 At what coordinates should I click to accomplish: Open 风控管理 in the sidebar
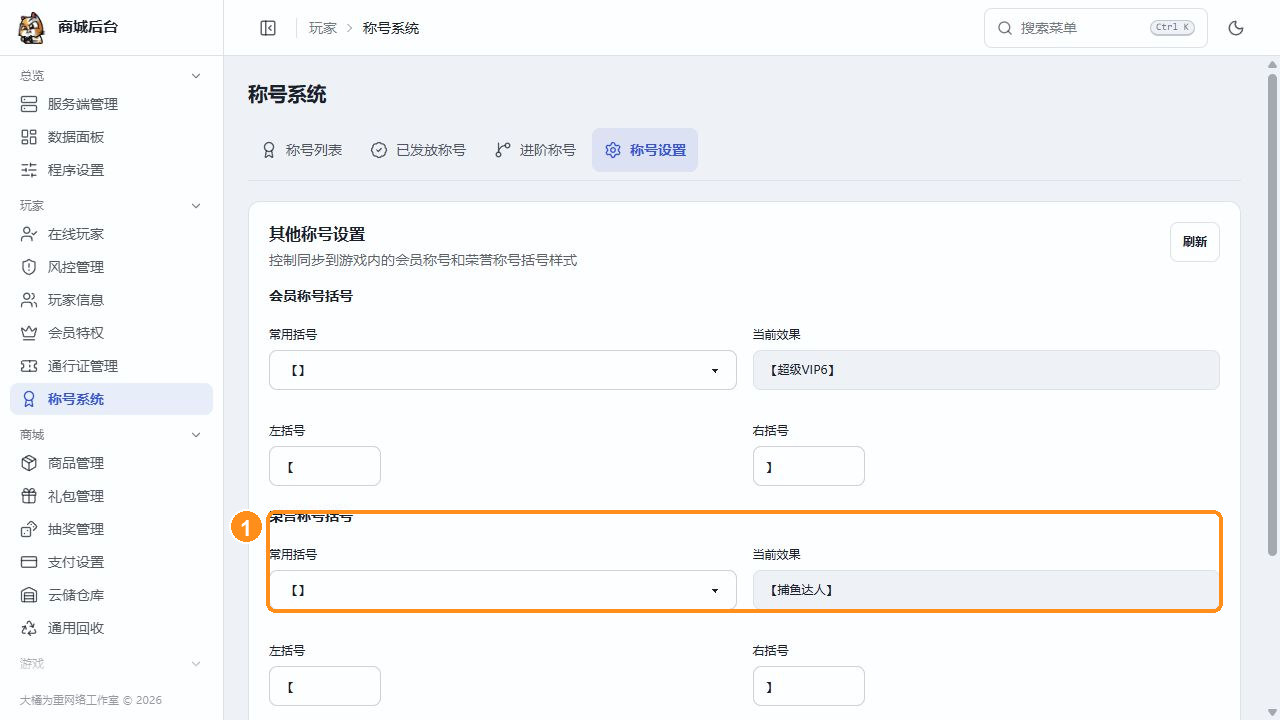pos(111,267)
